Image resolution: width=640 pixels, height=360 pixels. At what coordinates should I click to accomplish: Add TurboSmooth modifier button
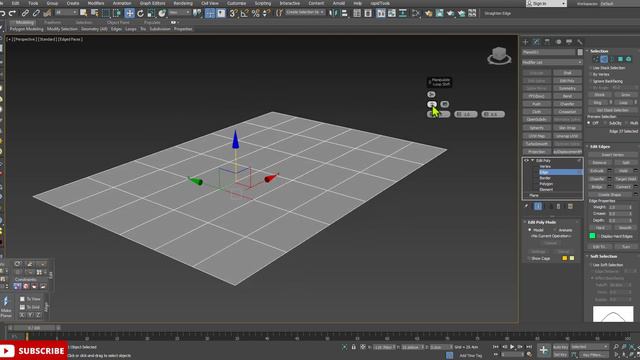click(x=537, y=144)
